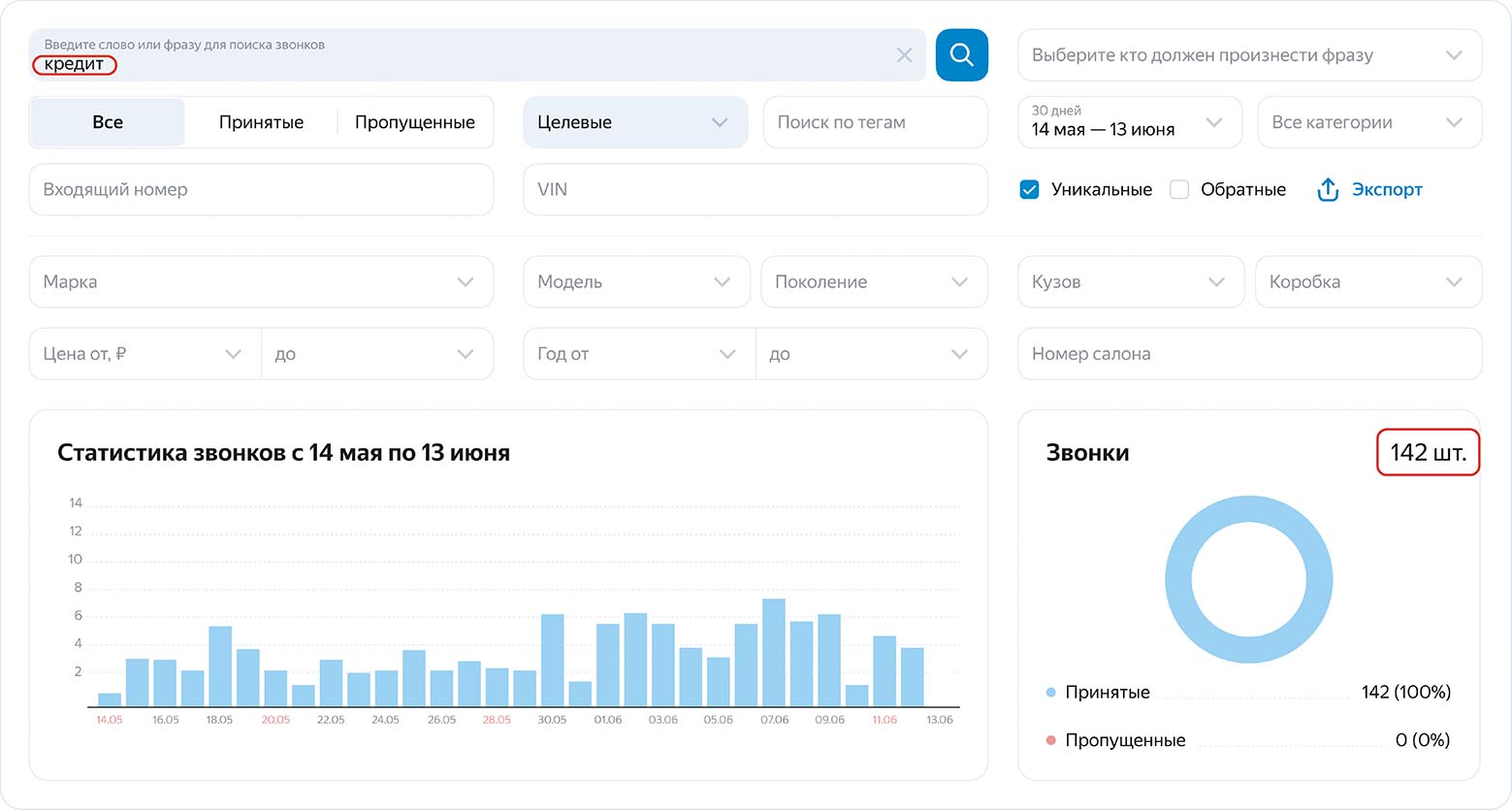Expand the Все категории dropdown
This screenshot has width=1512, height=810.
click(x=1369, y=122)
